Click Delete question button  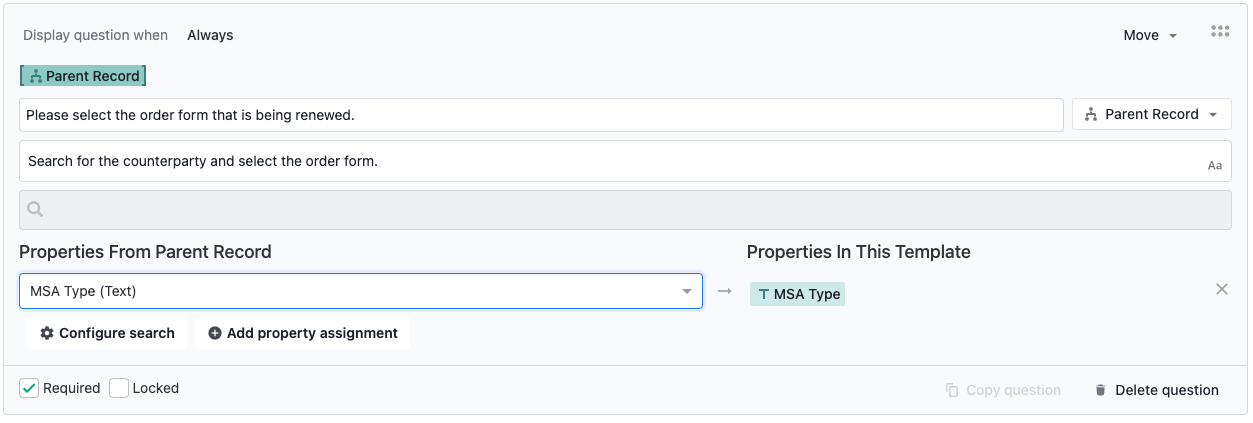pos(1157,390)
